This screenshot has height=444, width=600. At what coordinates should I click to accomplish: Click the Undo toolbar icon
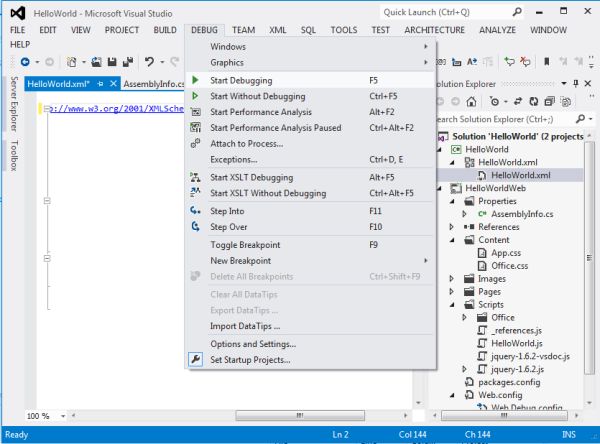click(x=150, y=62)
